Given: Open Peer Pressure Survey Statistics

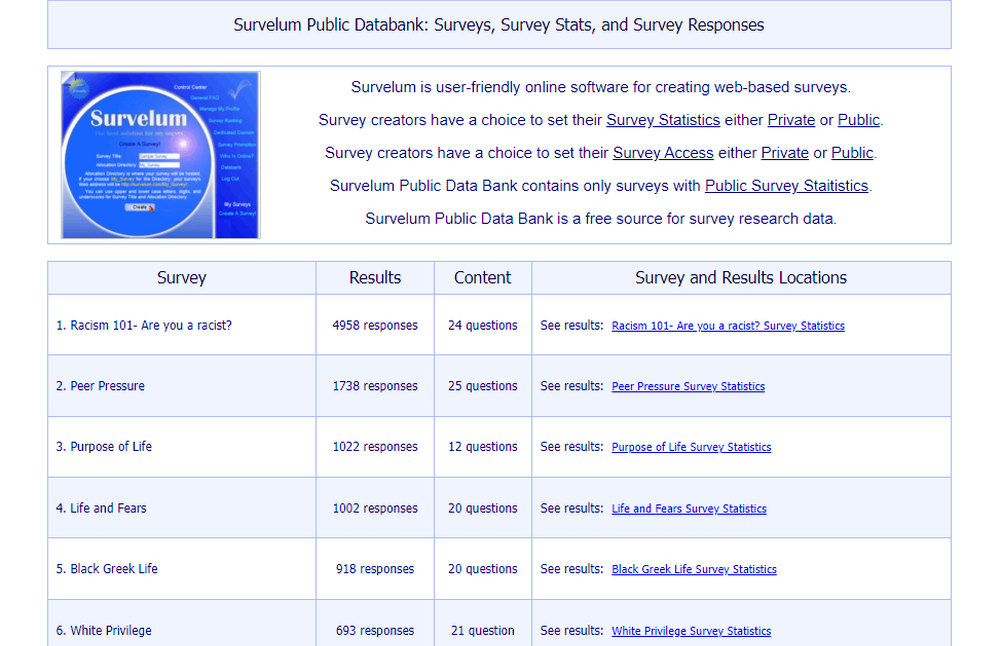Looking at the screenshot, I should pos(688,386).
